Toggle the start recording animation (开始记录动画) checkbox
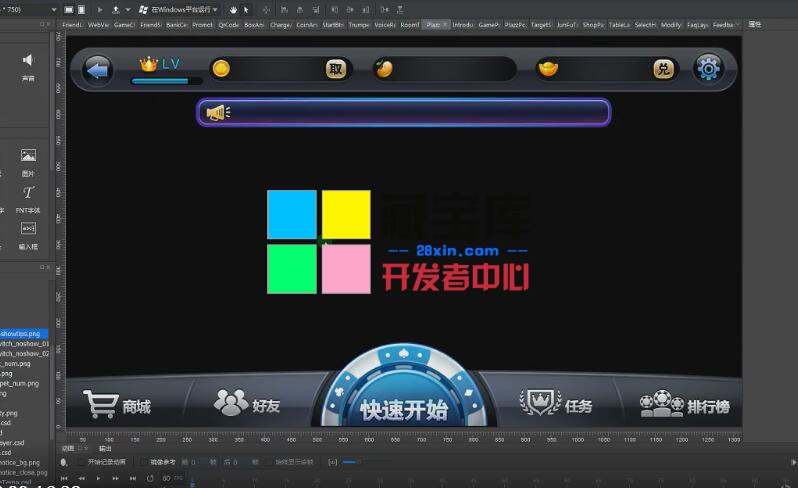This screenshot has width=798, height=488. pos(82,462)
